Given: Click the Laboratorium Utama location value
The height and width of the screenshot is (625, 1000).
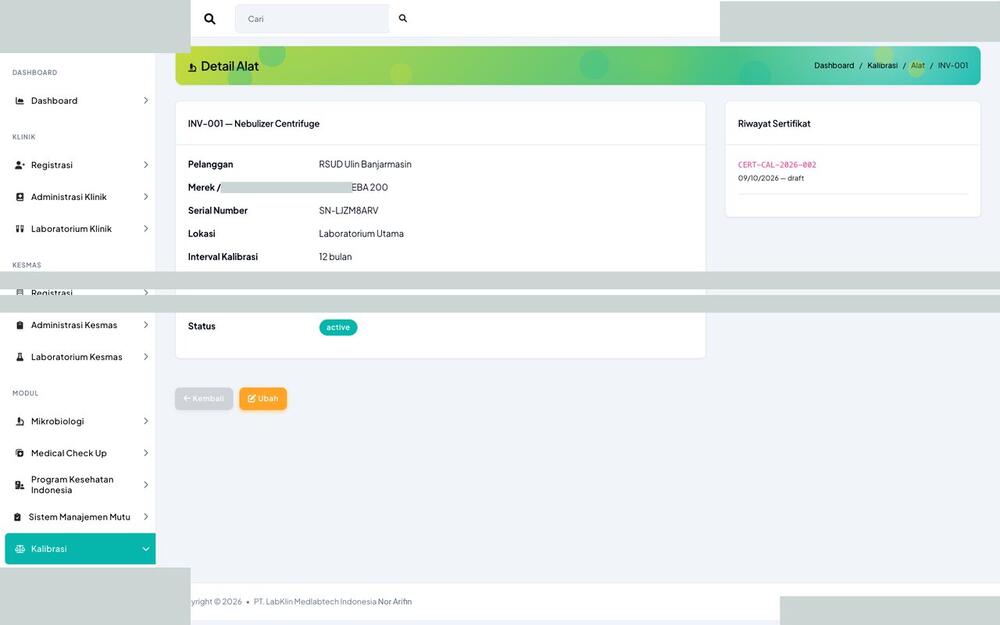Looking at the screenshot, I should coord(361,234).
